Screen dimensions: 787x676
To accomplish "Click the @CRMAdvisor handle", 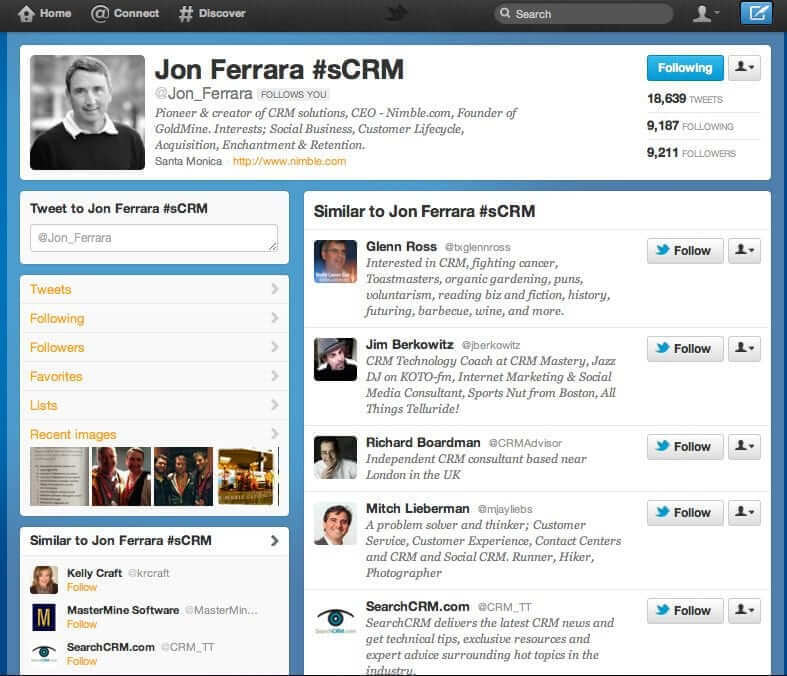I will coord(525,443).
